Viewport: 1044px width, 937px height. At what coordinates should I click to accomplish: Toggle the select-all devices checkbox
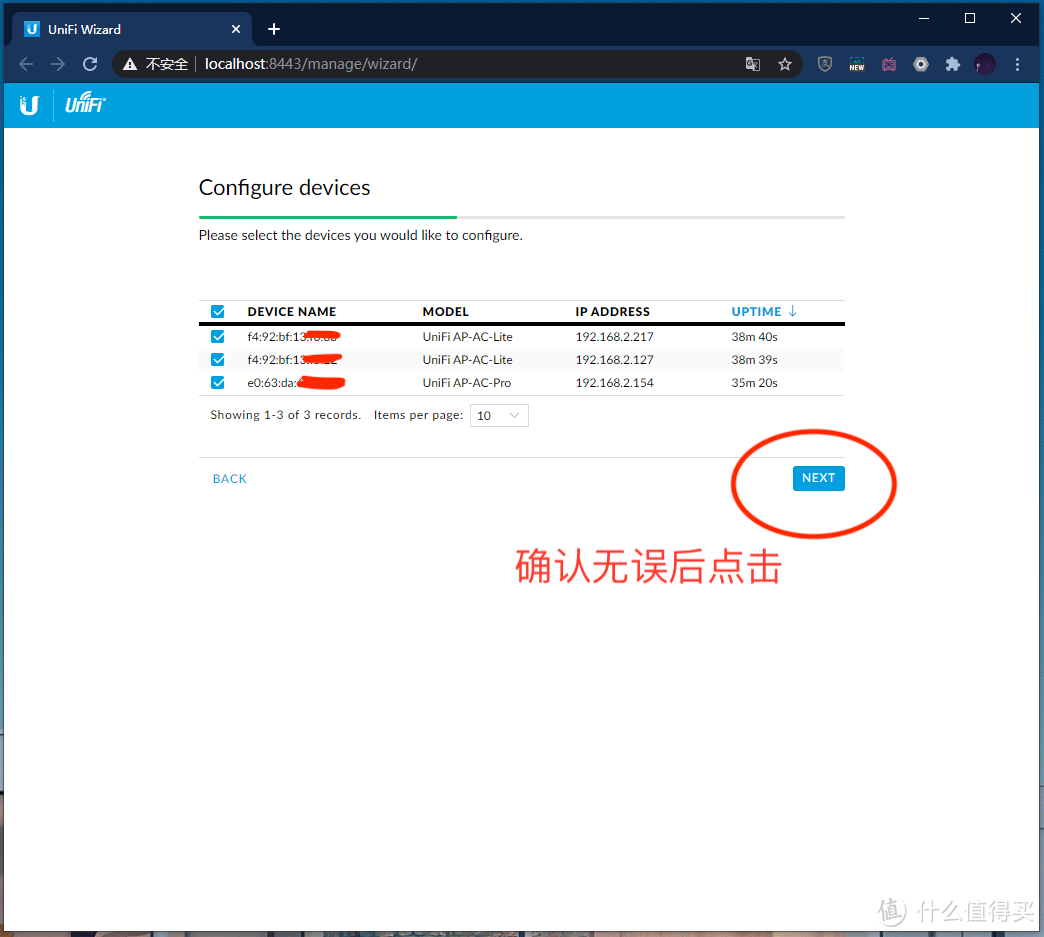[218, 312]
